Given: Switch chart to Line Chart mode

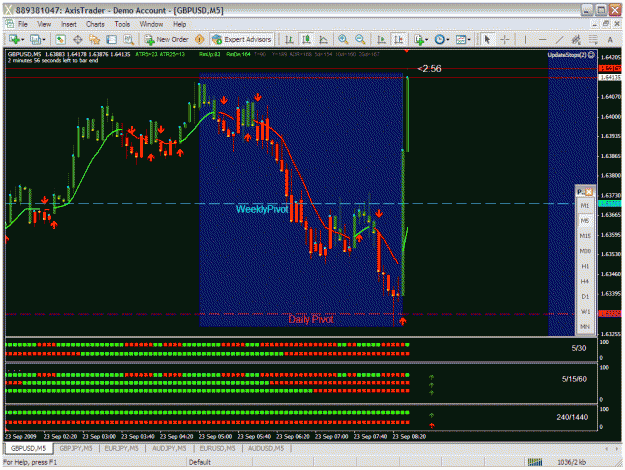Looking at the screenshot, I should pyautogui.click(x=323, y=39).
